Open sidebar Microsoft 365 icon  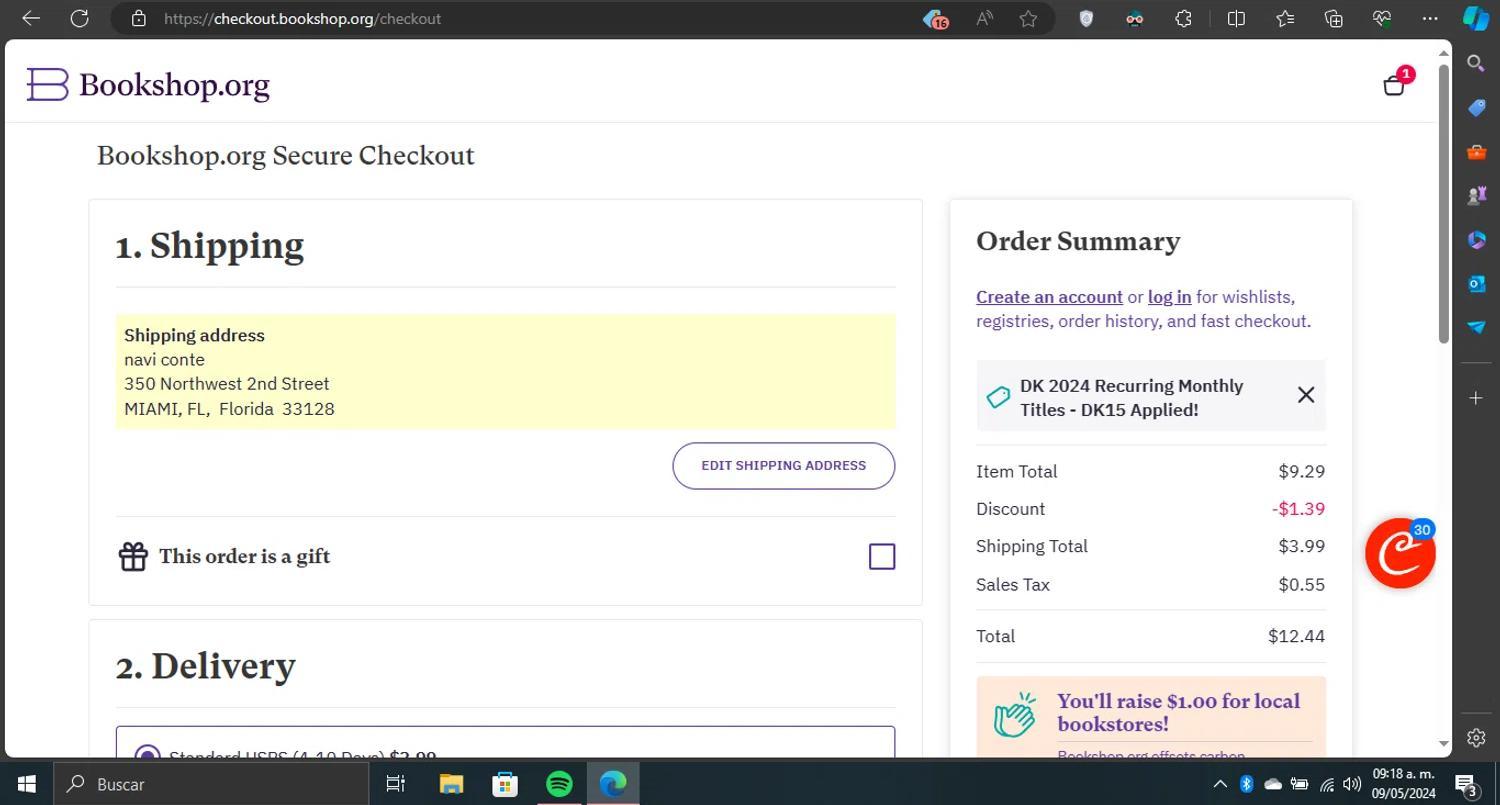tap(1476, 240)
